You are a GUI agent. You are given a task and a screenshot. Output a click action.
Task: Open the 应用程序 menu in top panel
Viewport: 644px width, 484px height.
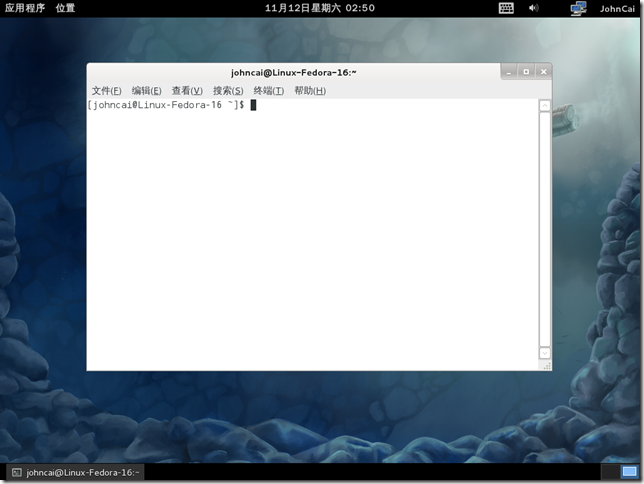pyautogui.click(x=25, y=8)
